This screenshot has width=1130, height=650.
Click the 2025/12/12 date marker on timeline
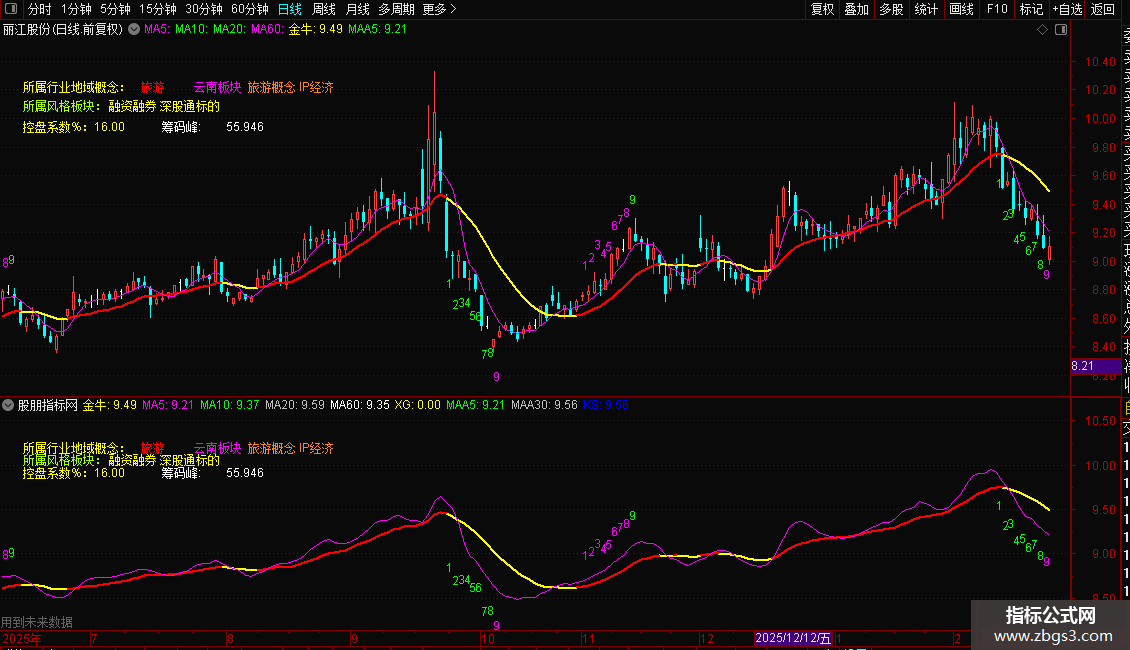(x=793, y=638)
